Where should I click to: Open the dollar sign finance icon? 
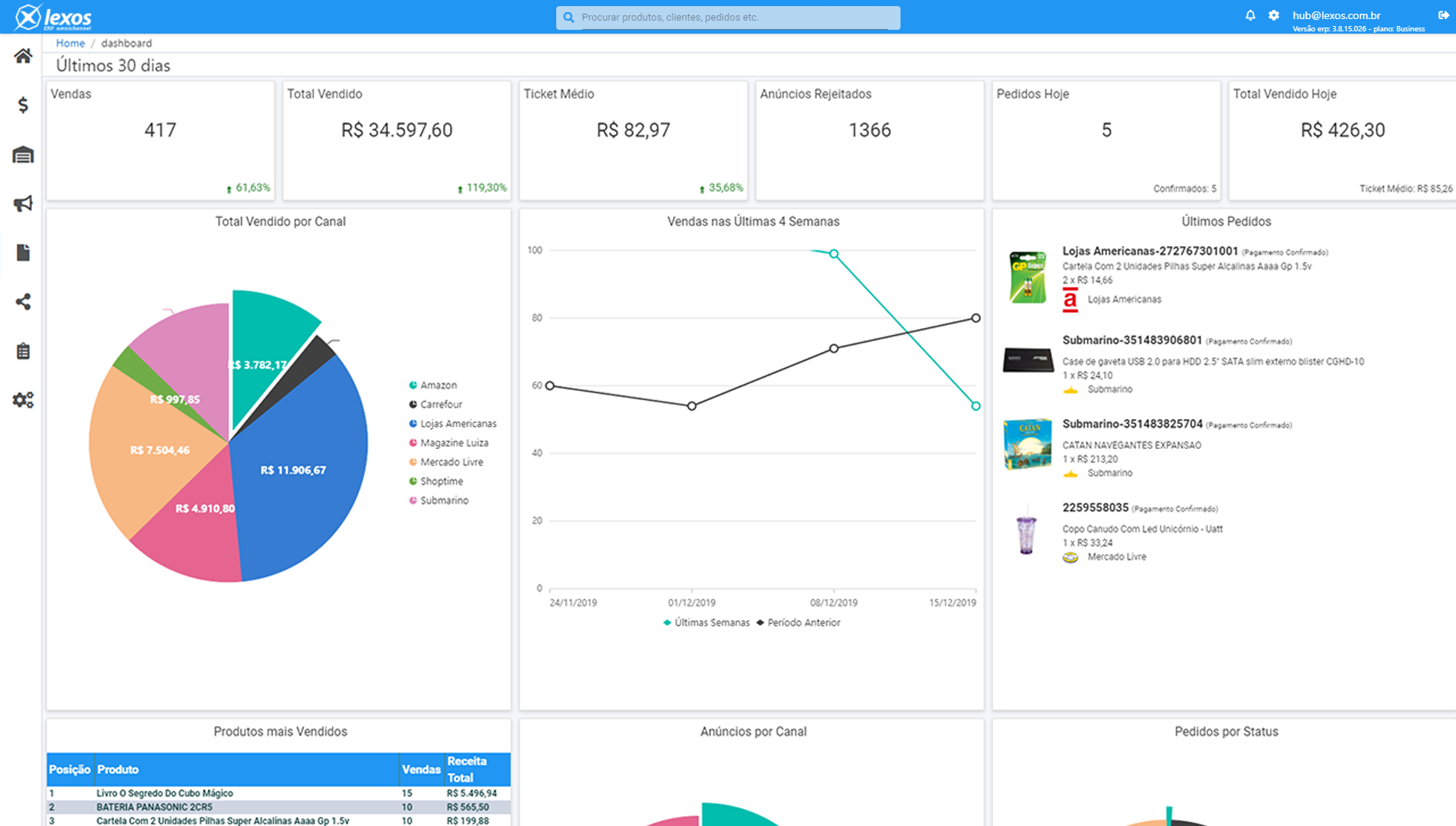23,105
